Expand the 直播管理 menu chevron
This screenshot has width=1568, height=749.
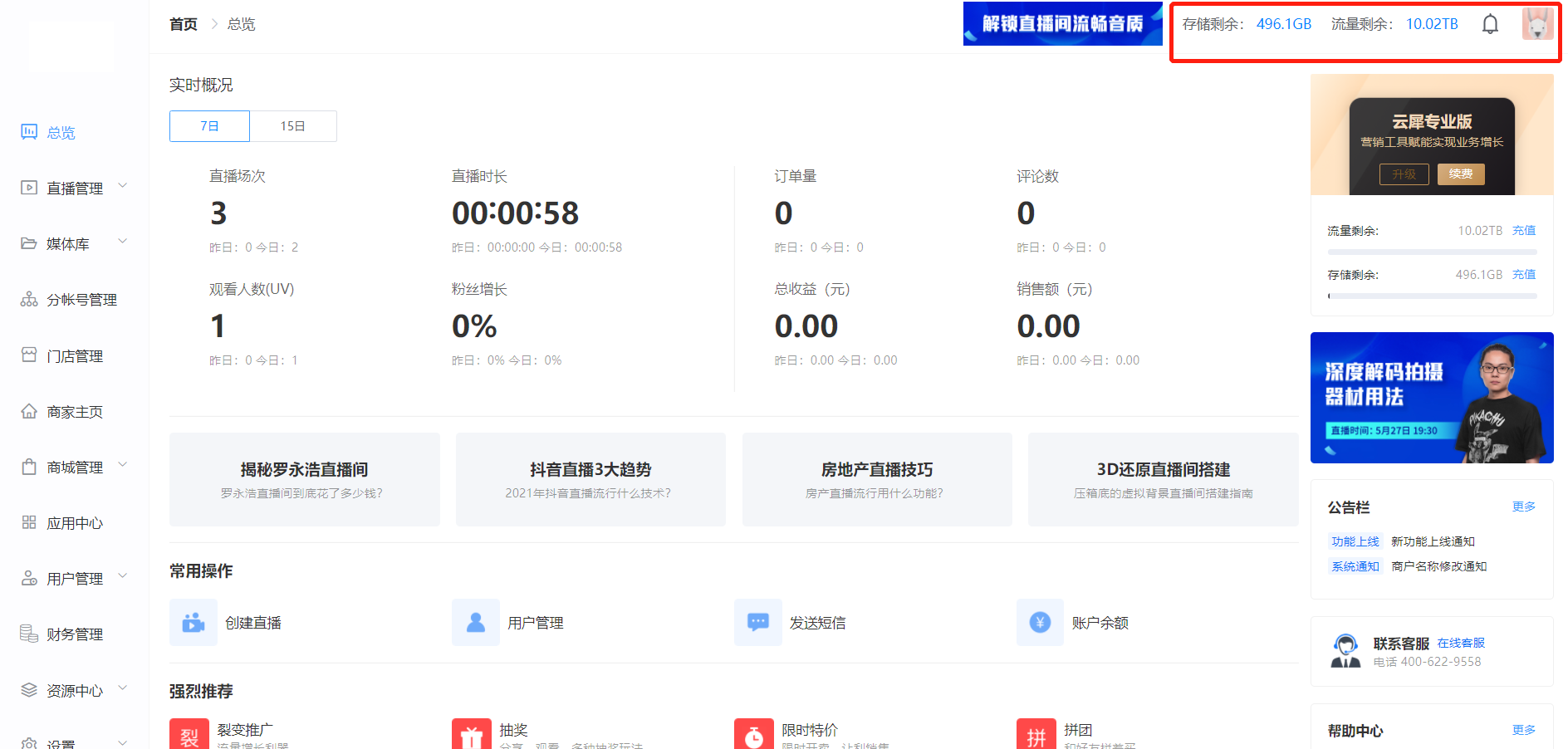tap(123, 186)
